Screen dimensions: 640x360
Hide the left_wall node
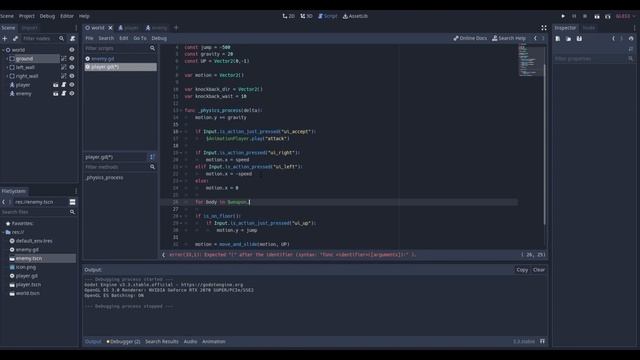pos(72,67)
